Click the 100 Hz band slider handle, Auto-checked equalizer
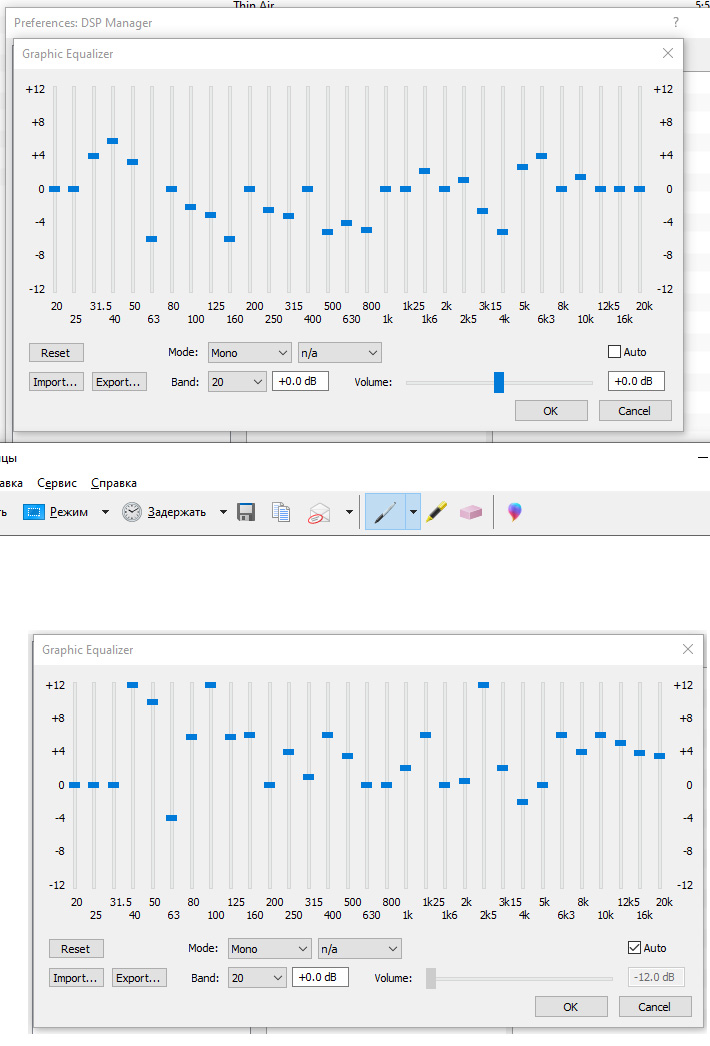 click(211, 685)
